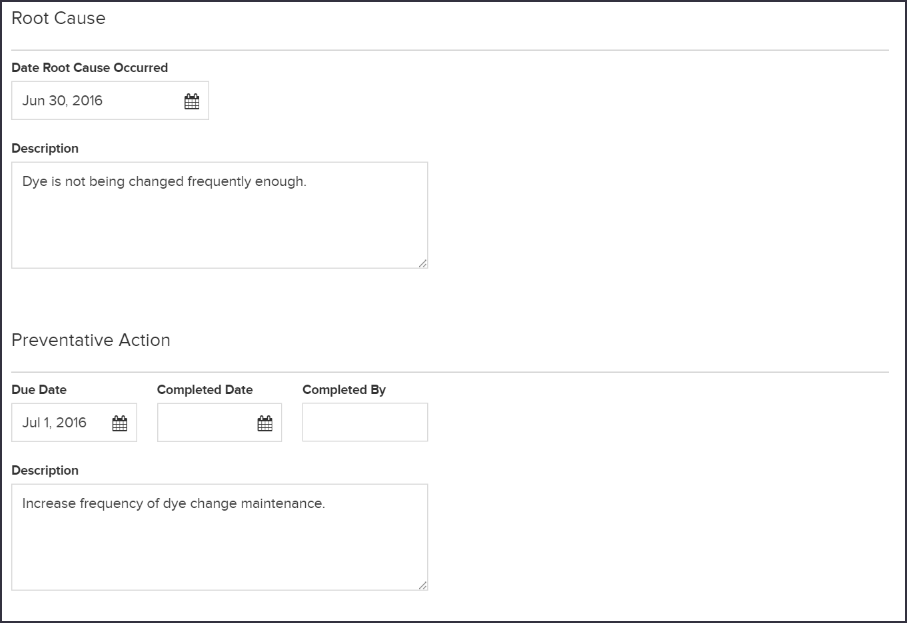Focus the Completed By text box
The width and height of the screenshot is (907, 623).
[x=365, y=423]
